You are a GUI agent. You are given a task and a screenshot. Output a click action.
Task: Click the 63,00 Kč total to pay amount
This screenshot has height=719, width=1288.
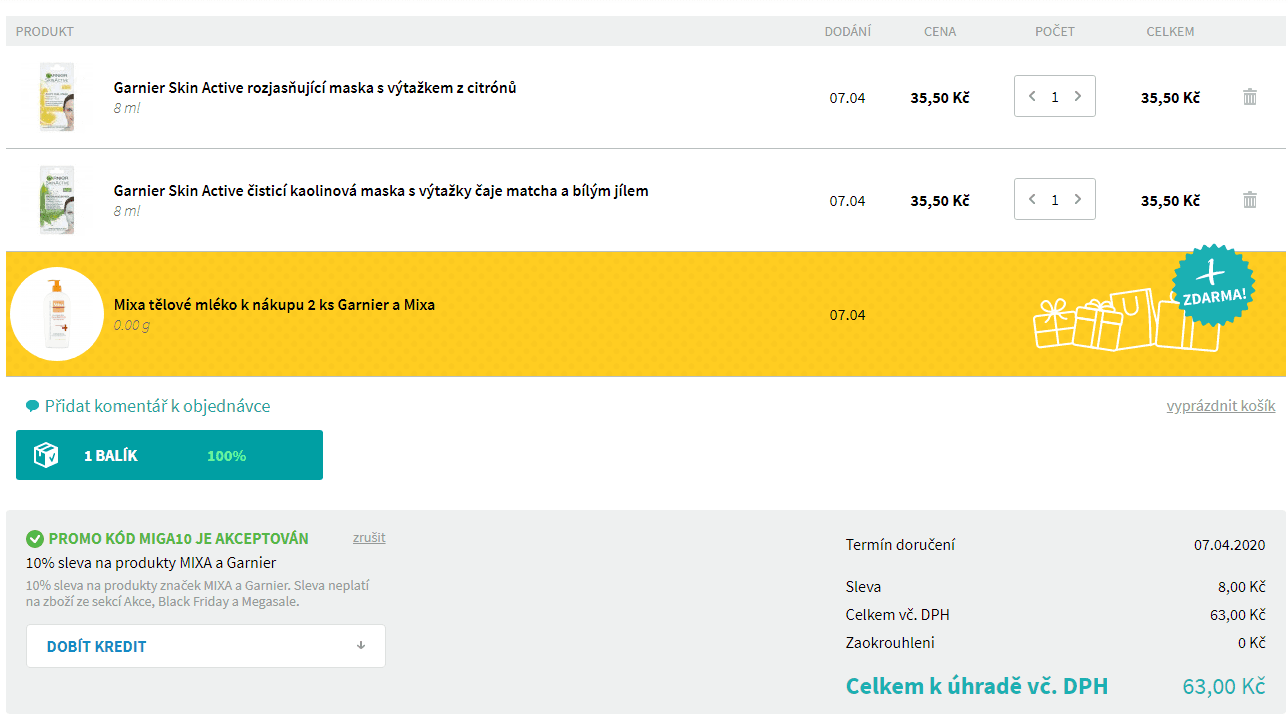pos(1224,687)
